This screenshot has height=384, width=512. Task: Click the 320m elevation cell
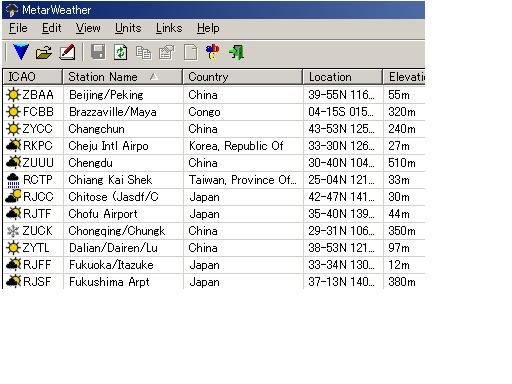click(402, 112)
